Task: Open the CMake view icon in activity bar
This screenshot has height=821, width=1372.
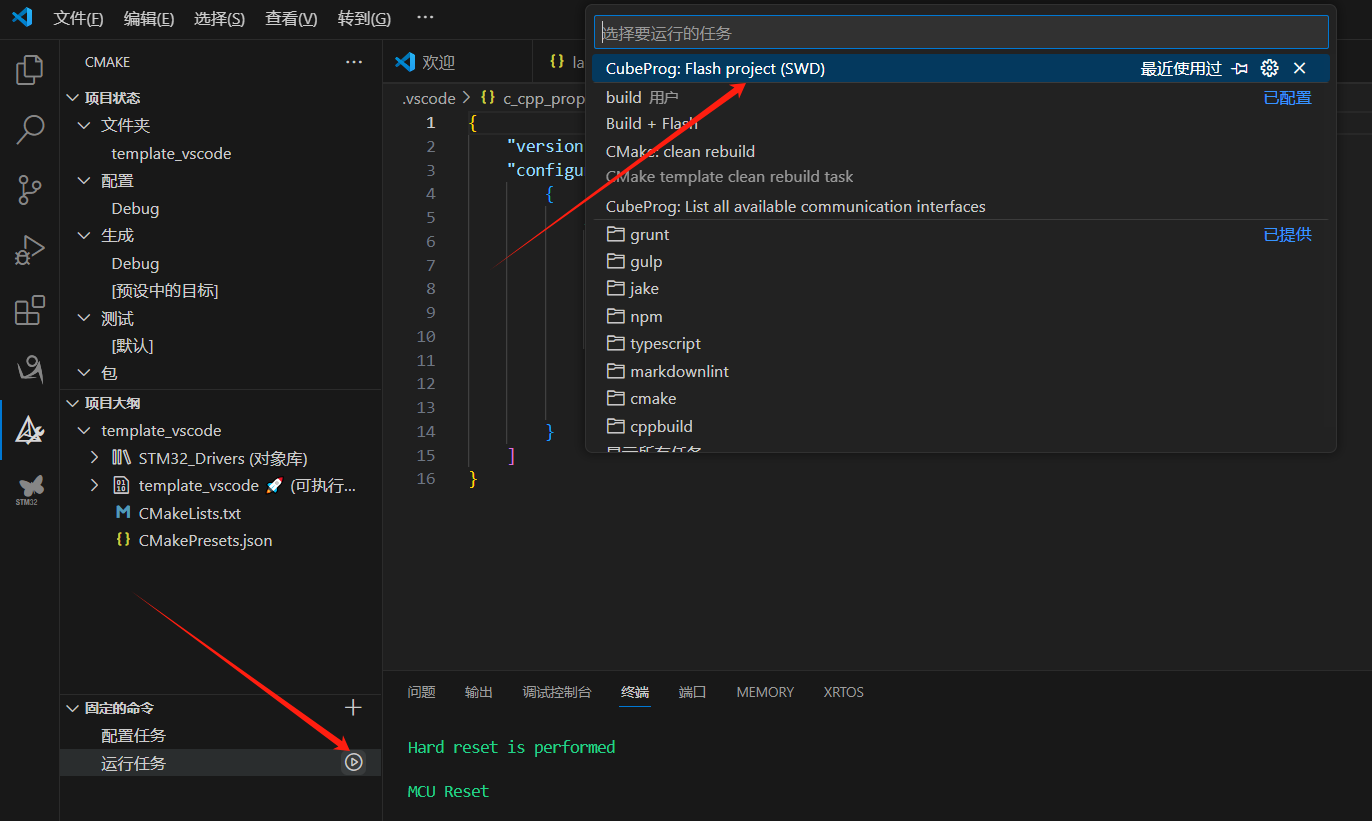Action: [30, 430]
